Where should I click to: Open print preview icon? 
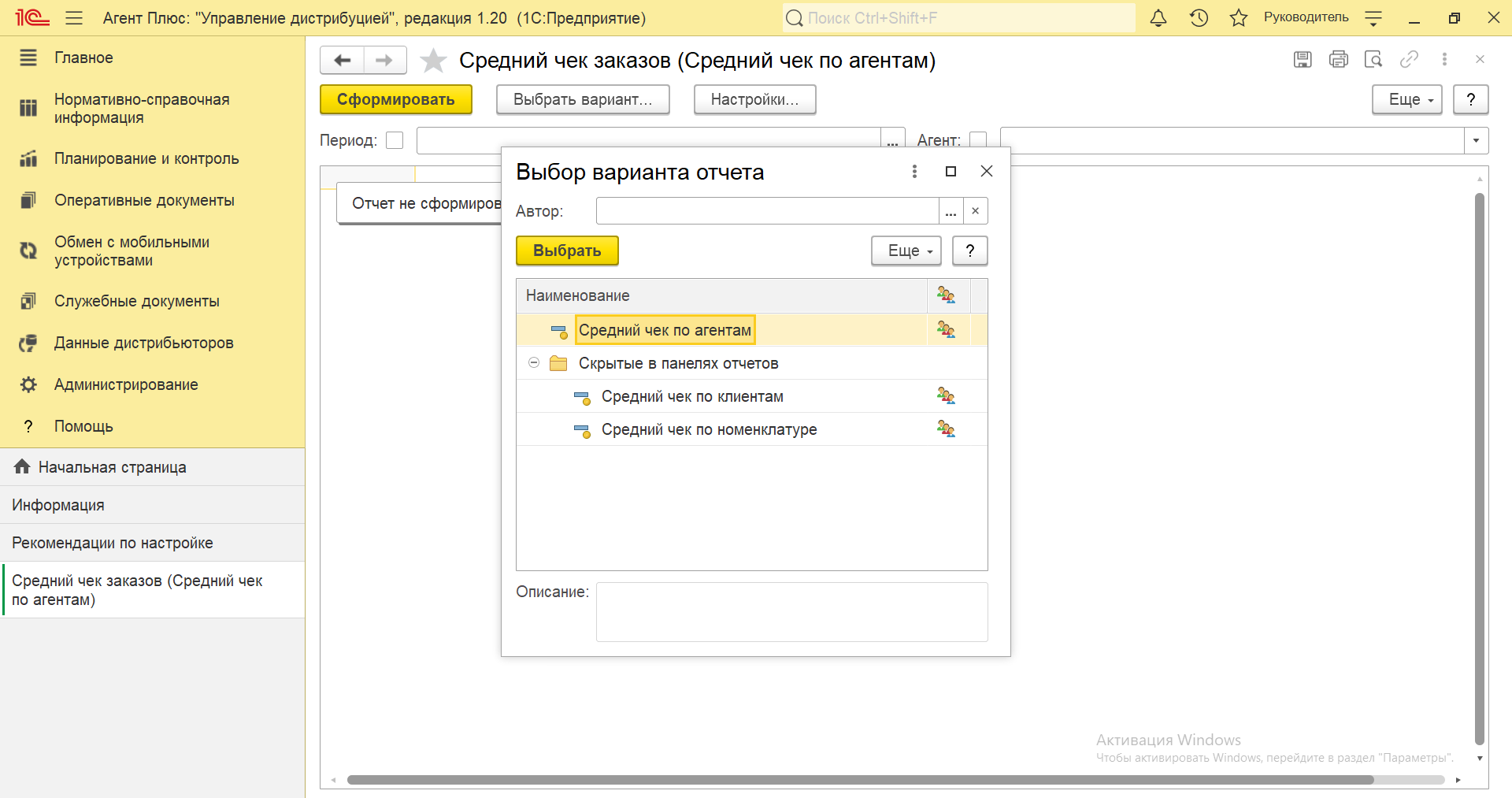pos(1373,59)
